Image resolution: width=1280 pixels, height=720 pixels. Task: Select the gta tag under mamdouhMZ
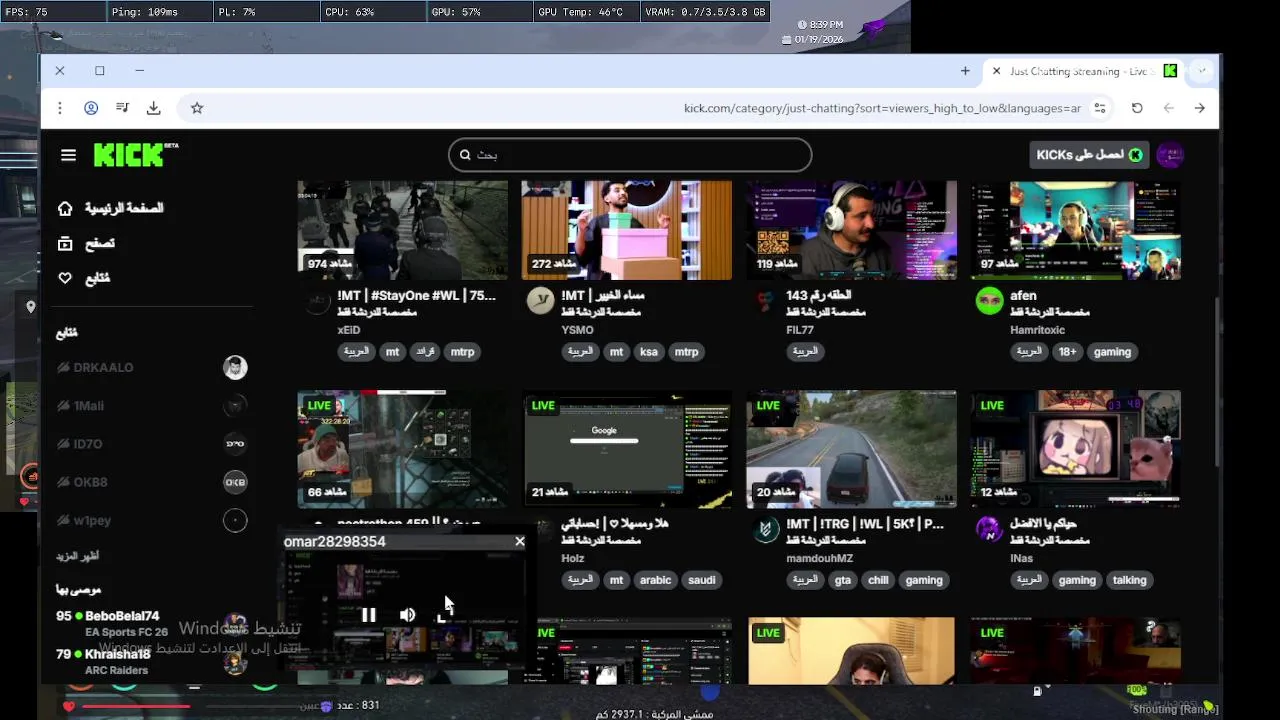click(843, 580)
